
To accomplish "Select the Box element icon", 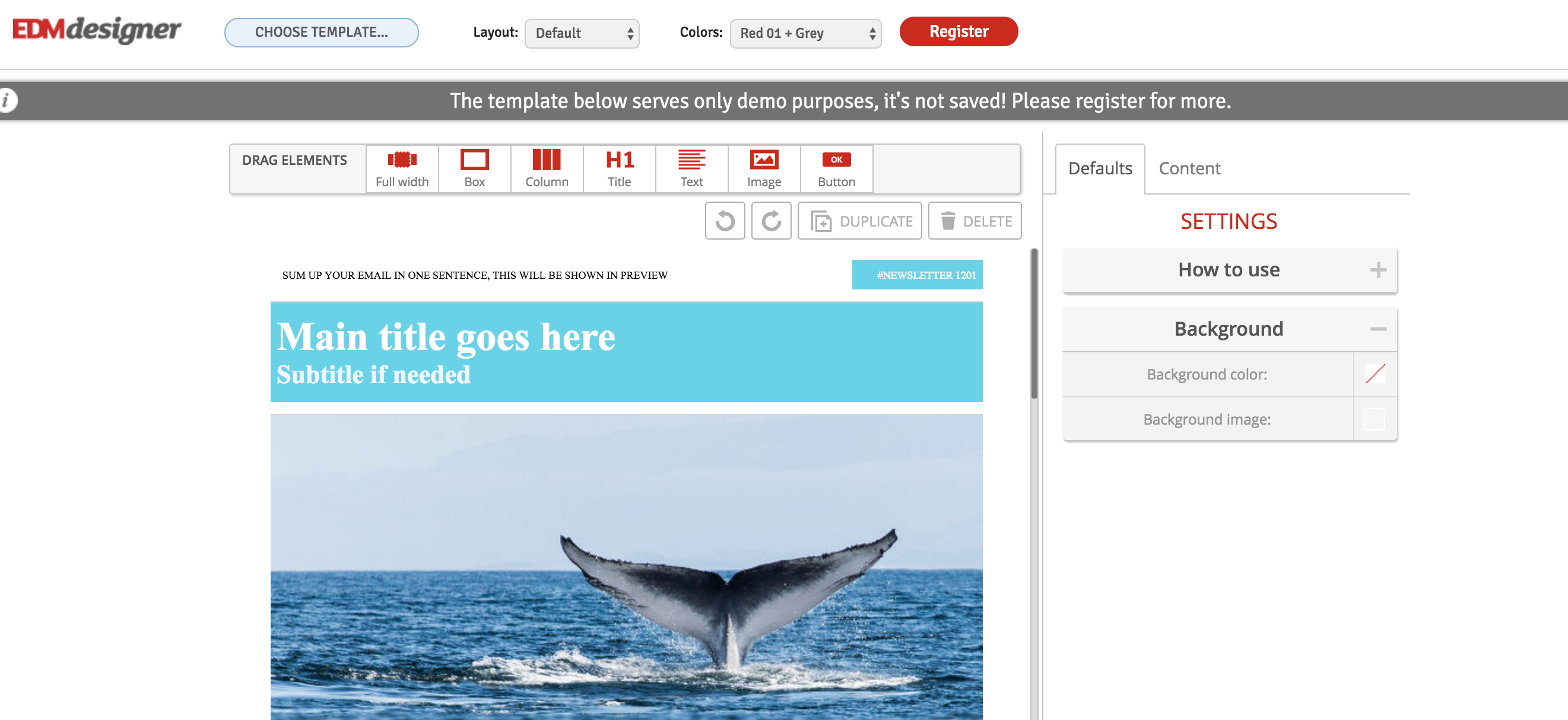I will (474, 161).
